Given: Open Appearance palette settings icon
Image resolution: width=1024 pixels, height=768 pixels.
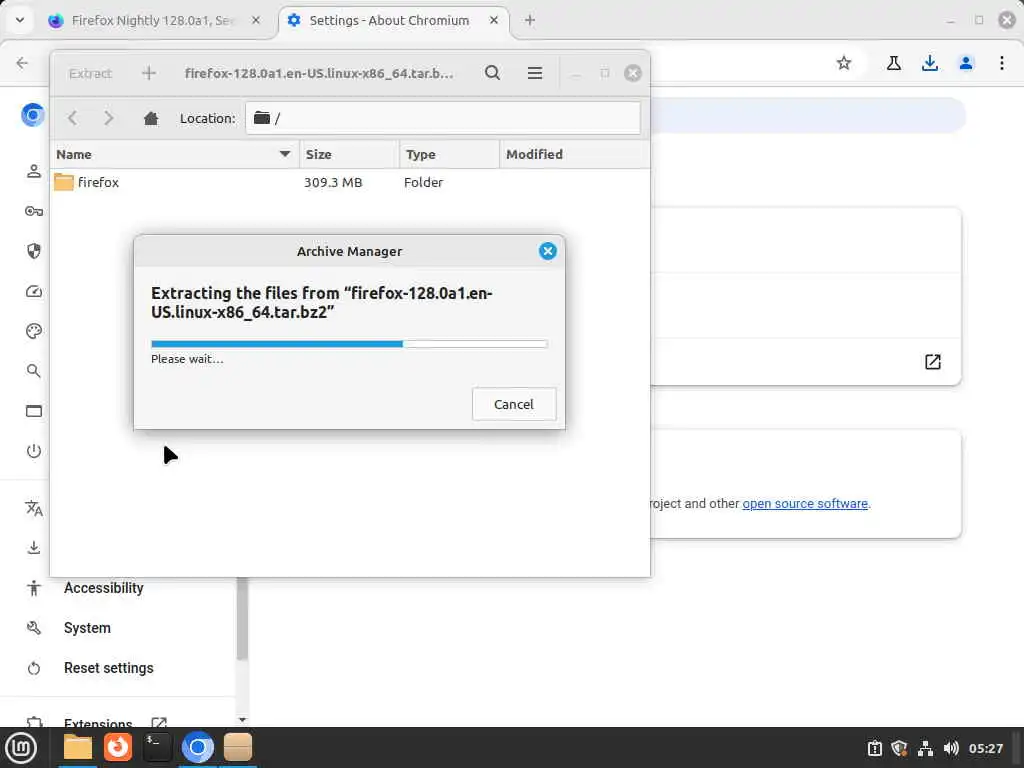Looking at the screenshot, I should click(34, 331).
